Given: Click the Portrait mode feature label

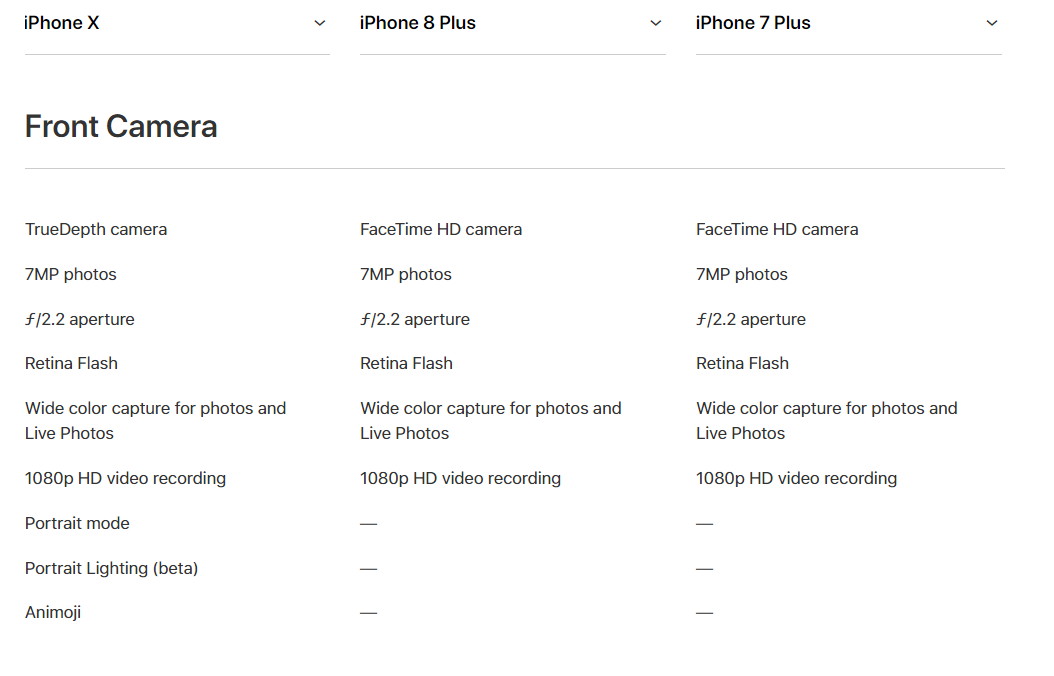Looking at the screenshot, I should point(77,523).
